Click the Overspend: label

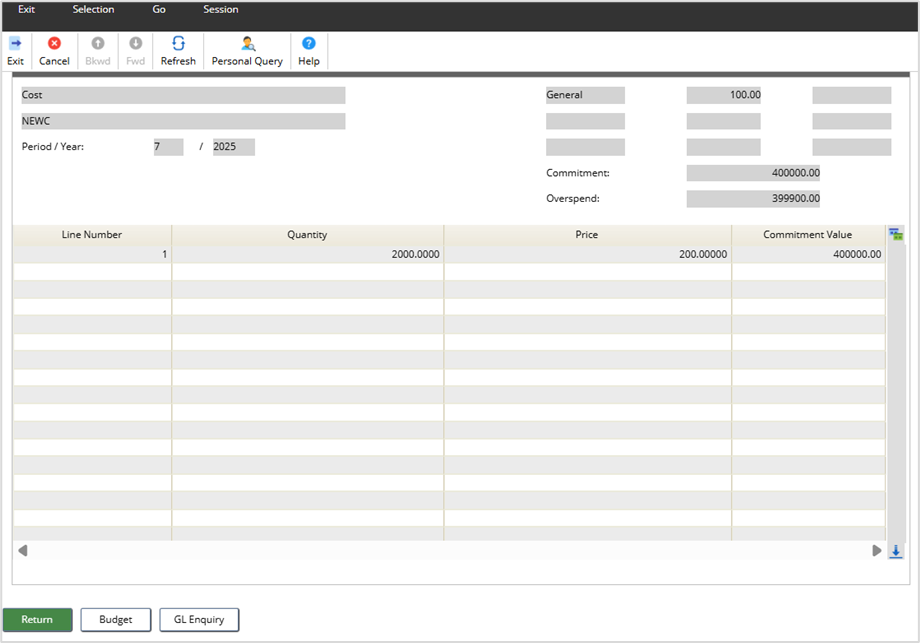click(x=573, y=199)
